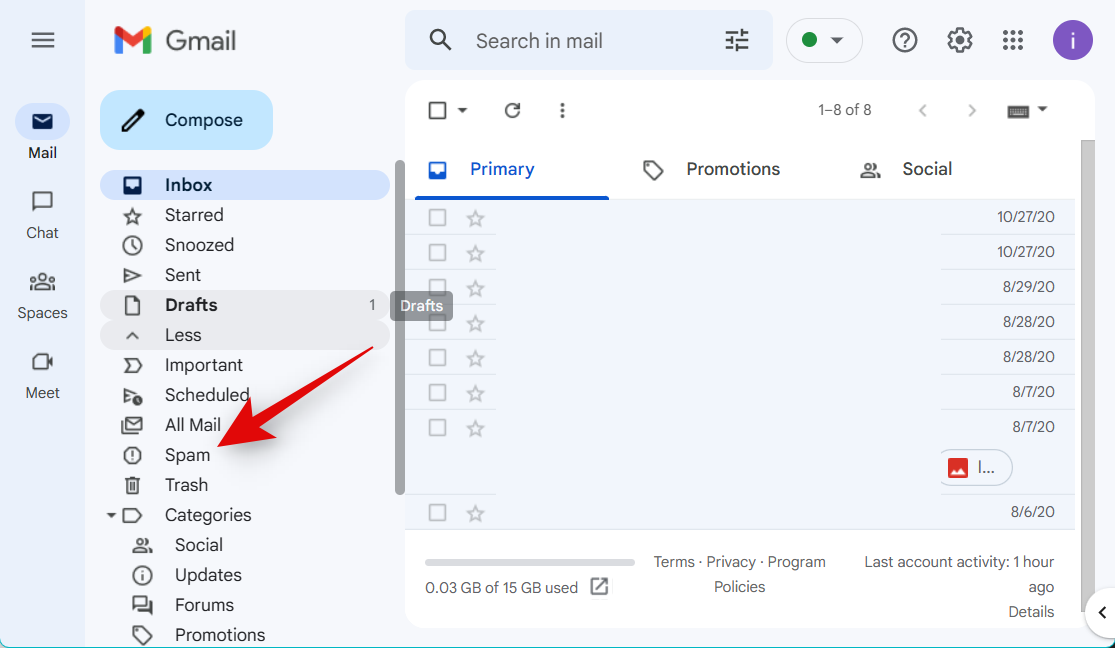Open the Spam folder
Image resolution: width=1115 pixels, height=648 pixels.
(x=245, y=455)
